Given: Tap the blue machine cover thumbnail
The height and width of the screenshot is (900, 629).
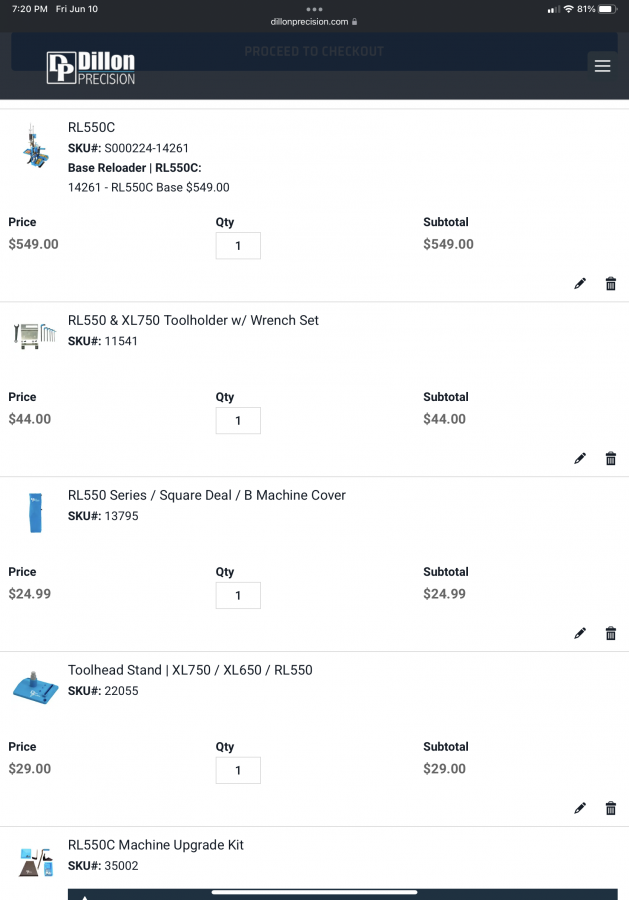Looking at the screenshot, I should click(x=37, y=512).
